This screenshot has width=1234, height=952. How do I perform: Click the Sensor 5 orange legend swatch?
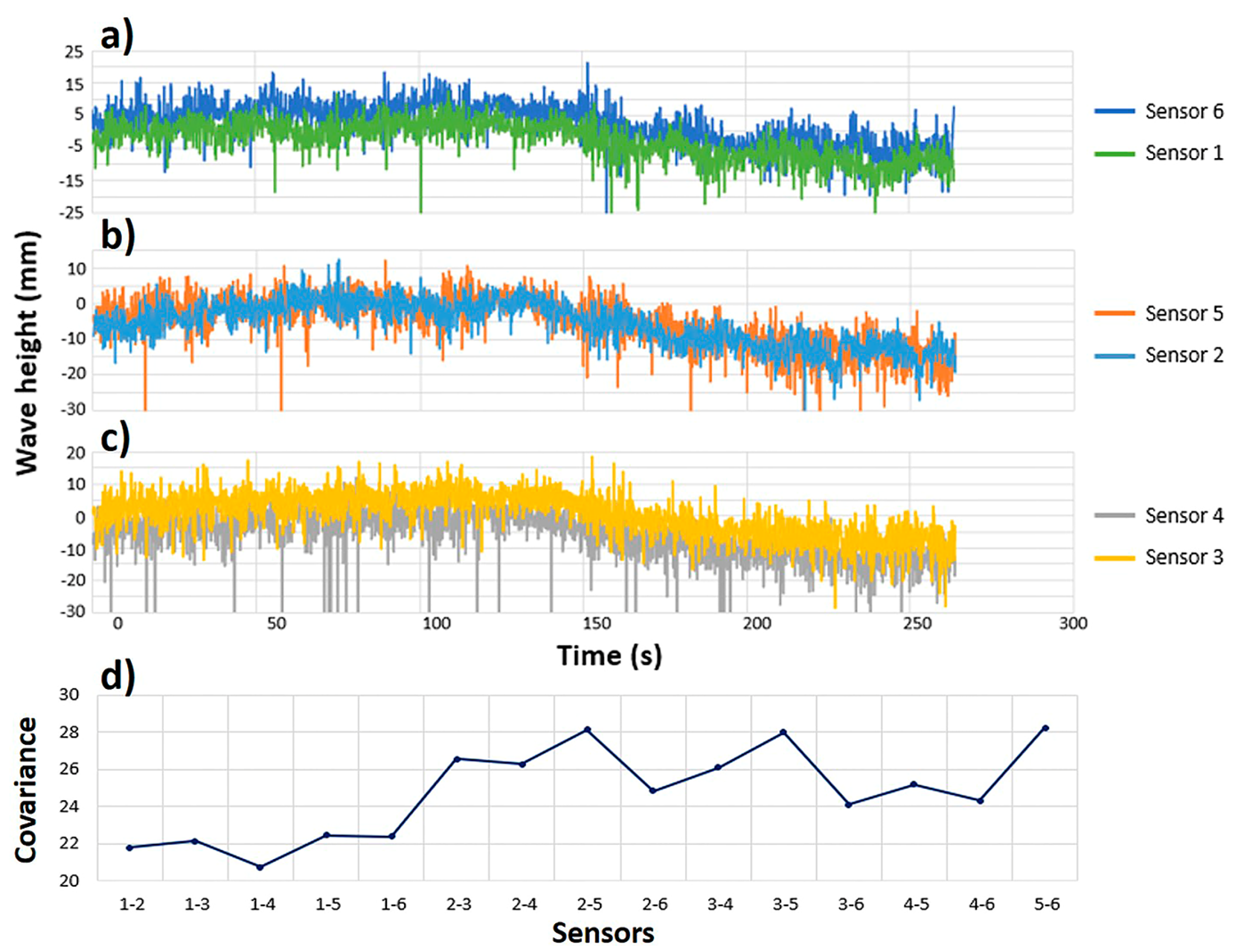[x=1114, y=313]
